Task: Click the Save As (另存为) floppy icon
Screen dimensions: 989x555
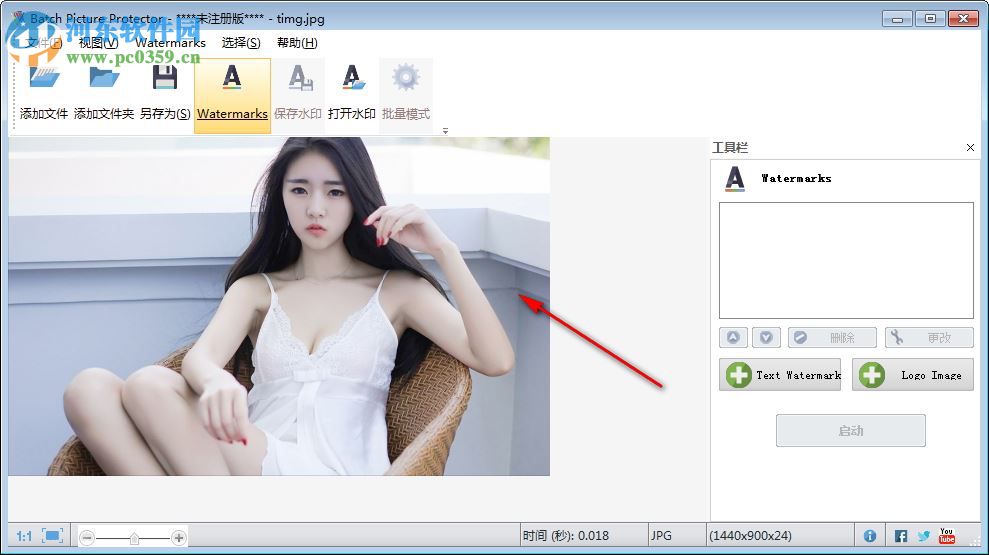Action: pyautogui.click(x=165, y=78)
